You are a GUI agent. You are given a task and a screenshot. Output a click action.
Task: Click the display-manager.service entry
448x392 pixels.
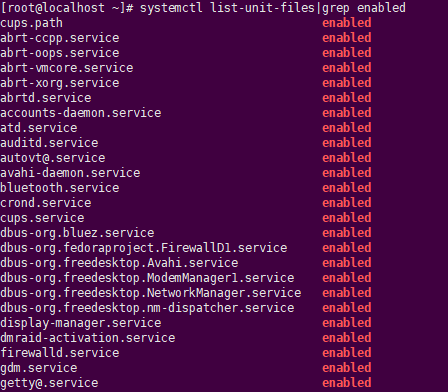point(81,323)
